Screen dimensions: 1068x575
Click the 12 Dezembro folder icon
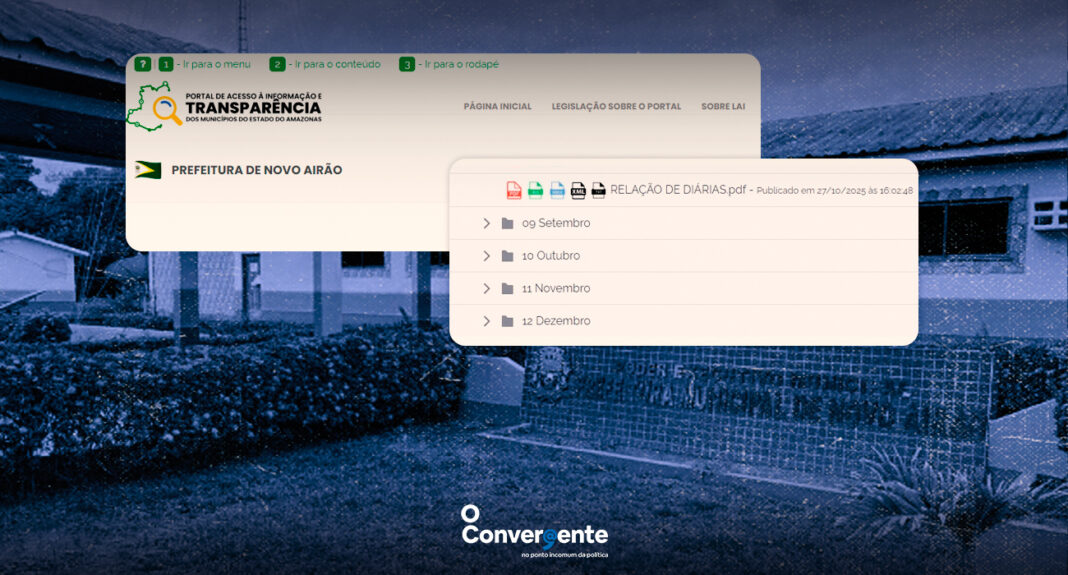pyautogui.click(x=507, y=321)
